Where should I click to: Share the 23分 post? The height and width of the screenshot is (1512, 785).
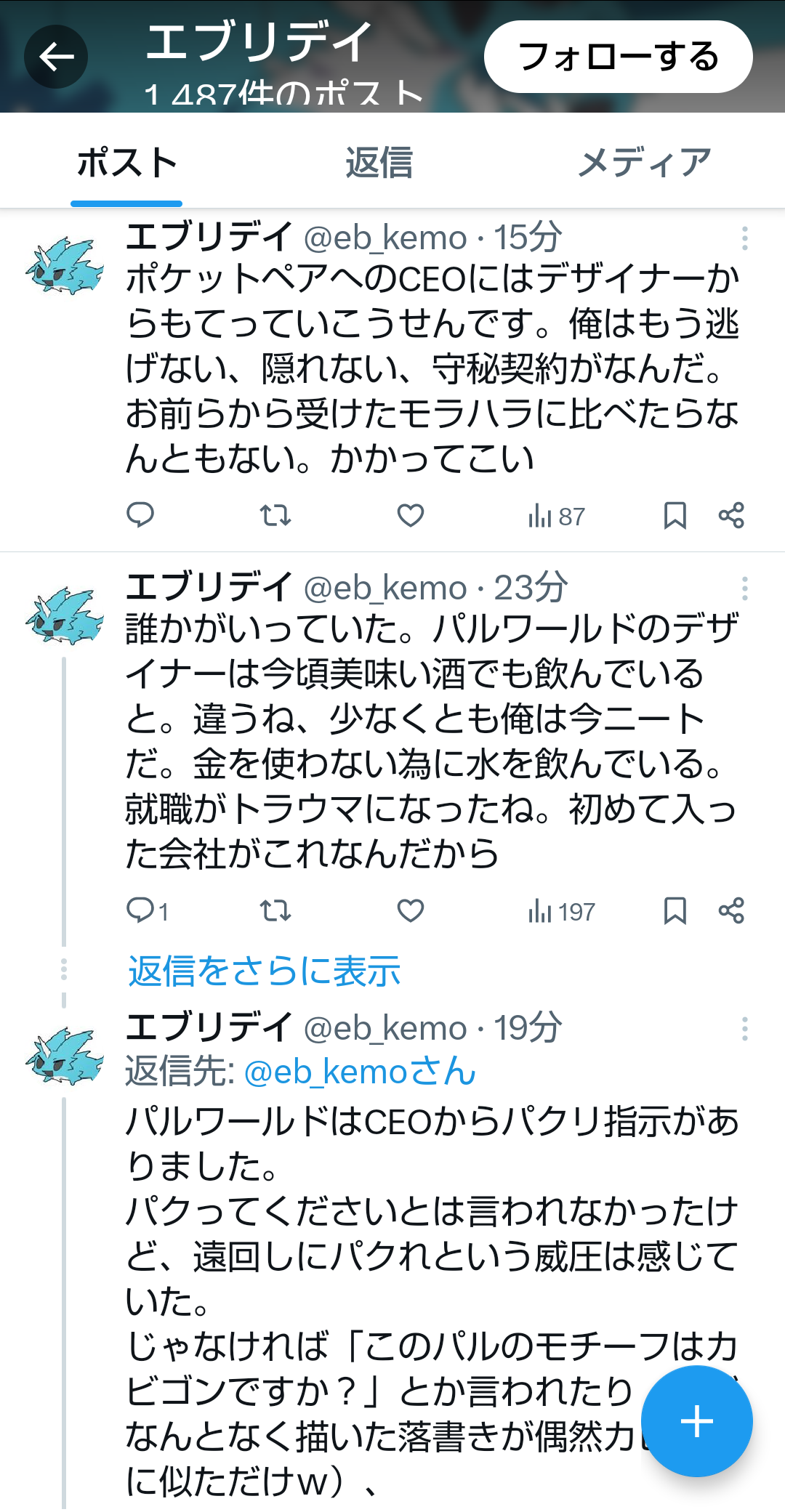point(731,910)
